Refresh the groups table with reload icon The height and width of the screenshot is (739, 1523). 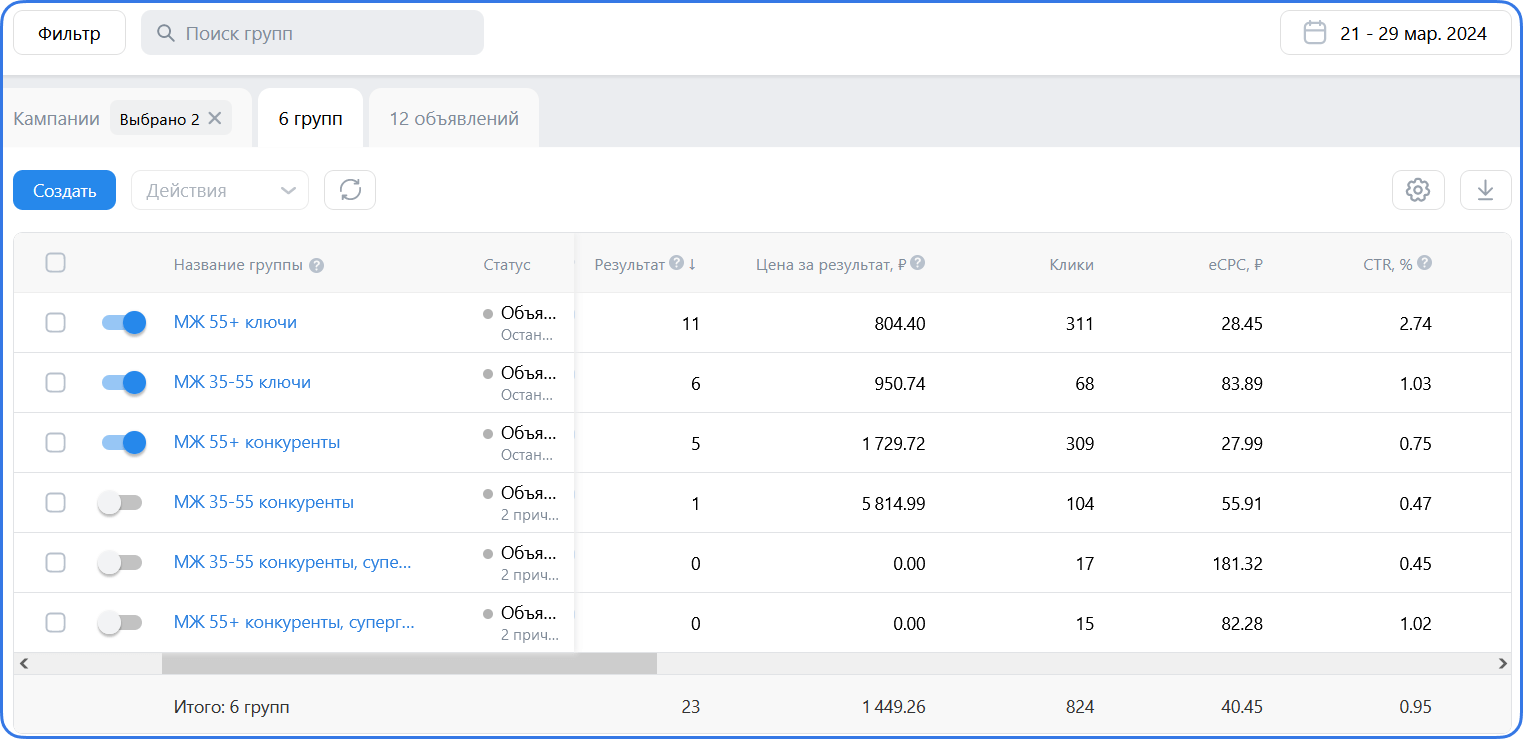click(350, 190)
